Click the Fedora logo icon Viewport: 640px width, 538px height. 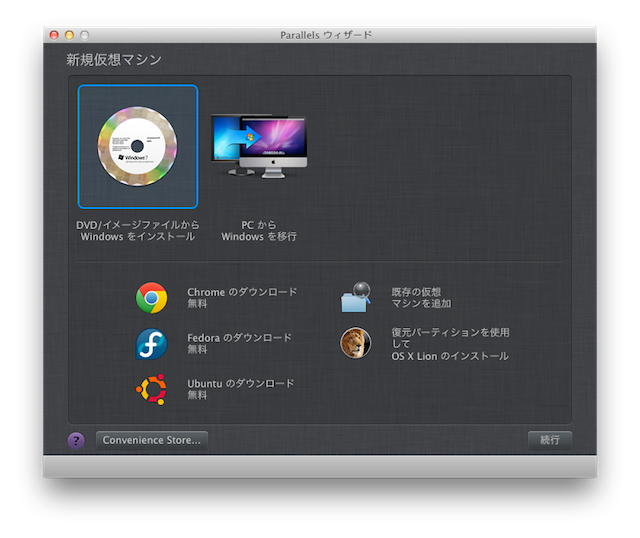151,344
